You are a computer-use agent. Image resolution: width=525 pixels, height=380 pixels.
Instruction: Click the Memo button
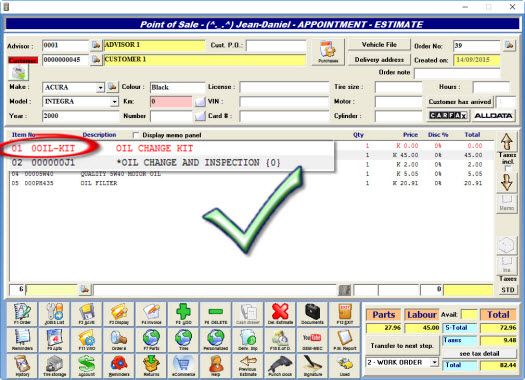[507, 203]
